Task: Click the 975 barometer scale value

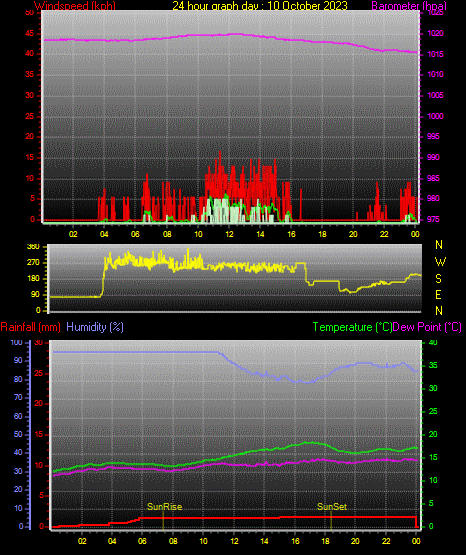Action: 433,219
